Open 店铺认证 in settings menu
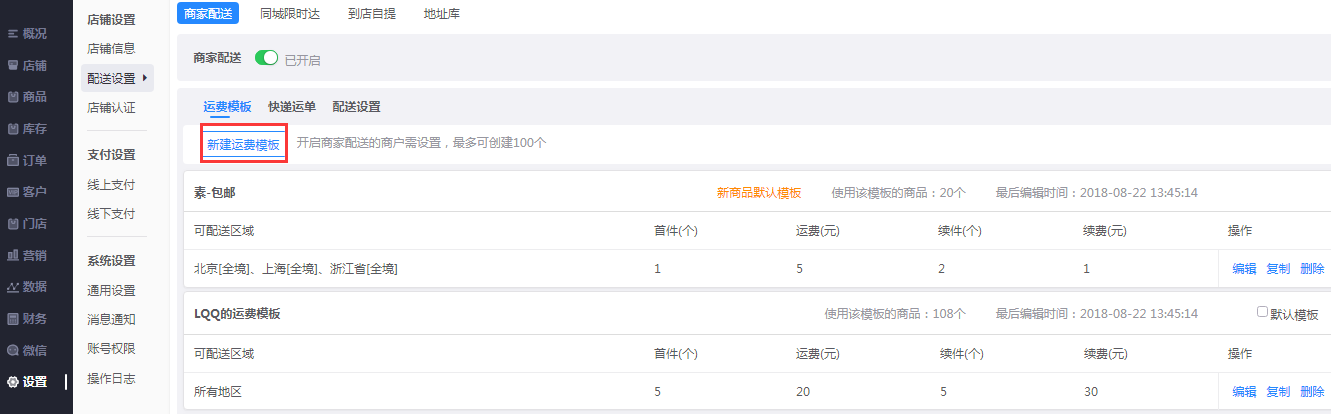This screenshot has height=414, width=1331. coord(111,108)
